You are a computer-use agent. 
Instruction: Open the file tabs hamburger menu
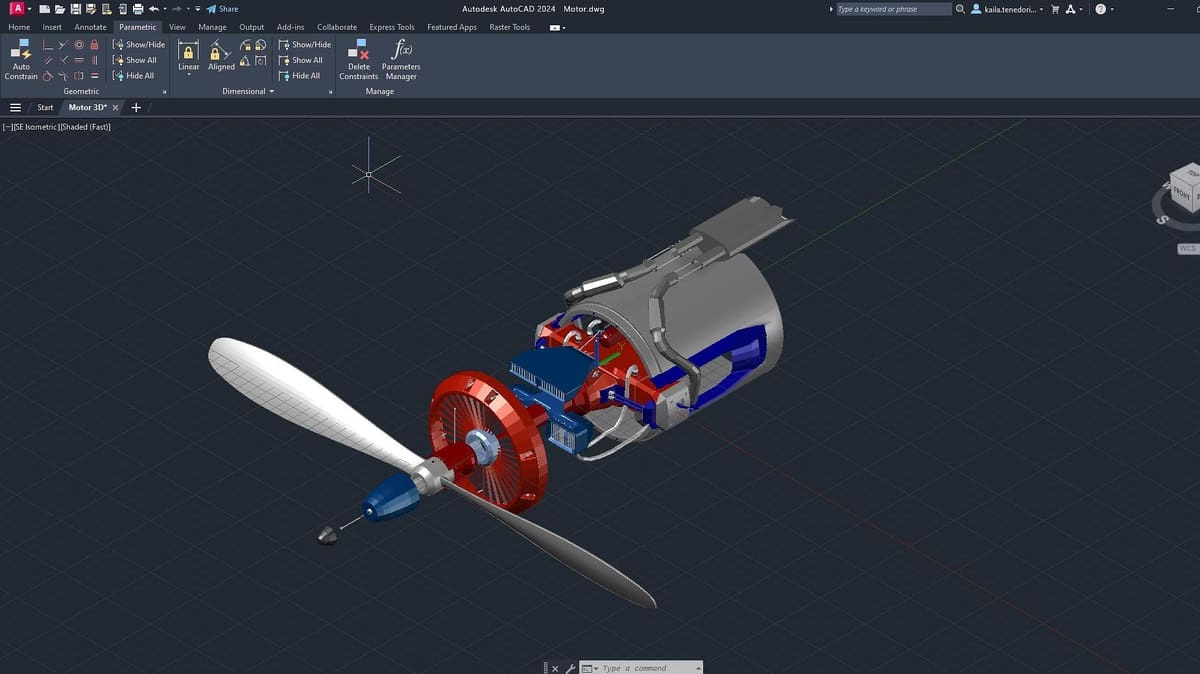tap(15, 107)
